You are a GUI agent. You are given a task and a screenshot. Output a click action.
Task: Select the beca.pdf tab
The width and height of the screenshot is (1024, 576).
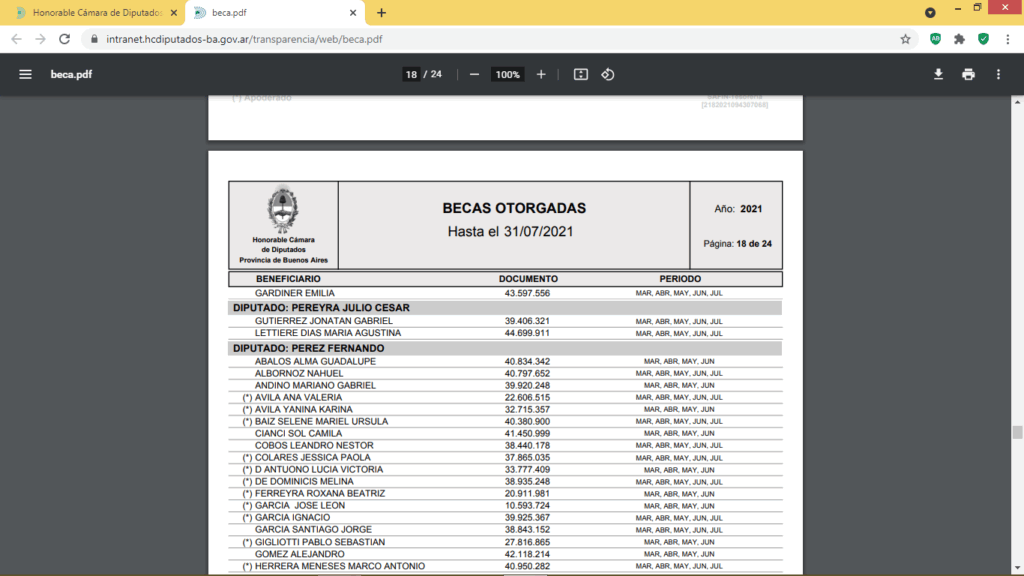(274, 12)
